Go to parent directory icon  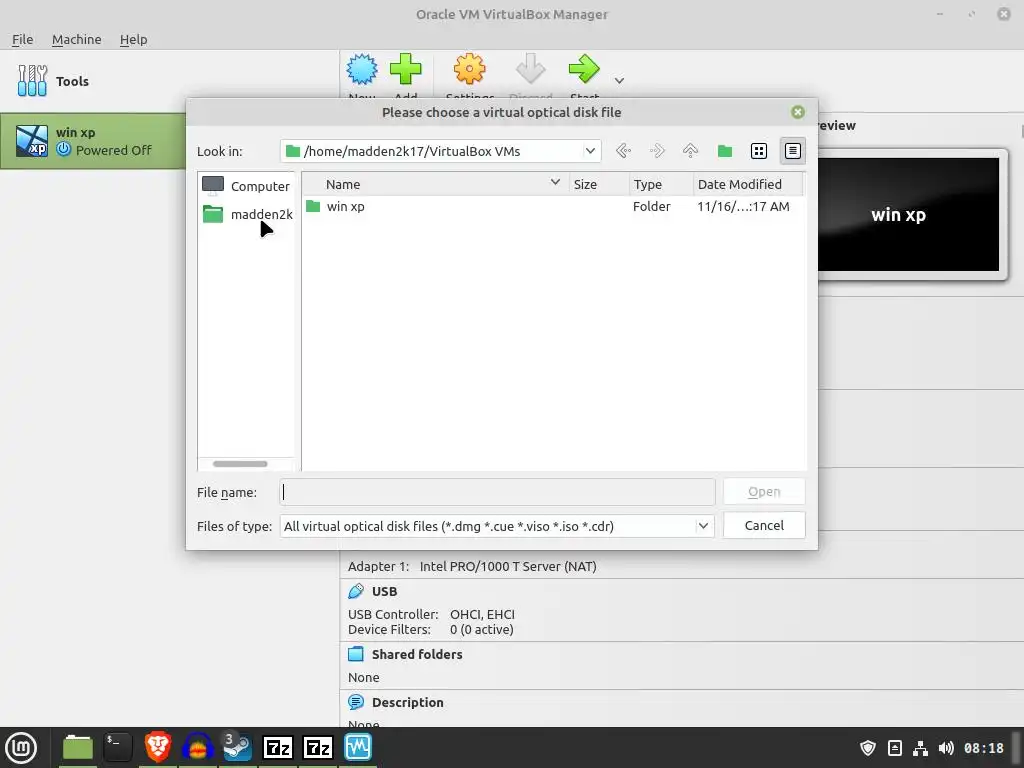pyautogui.click(x=690, y=151)
